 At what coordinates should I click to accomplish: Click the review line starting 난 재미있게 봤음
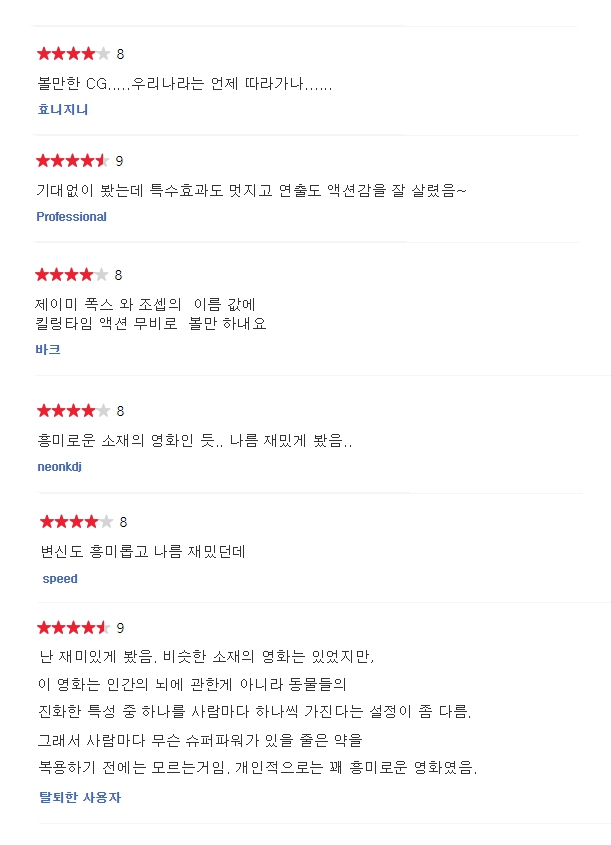coord(206,656)
